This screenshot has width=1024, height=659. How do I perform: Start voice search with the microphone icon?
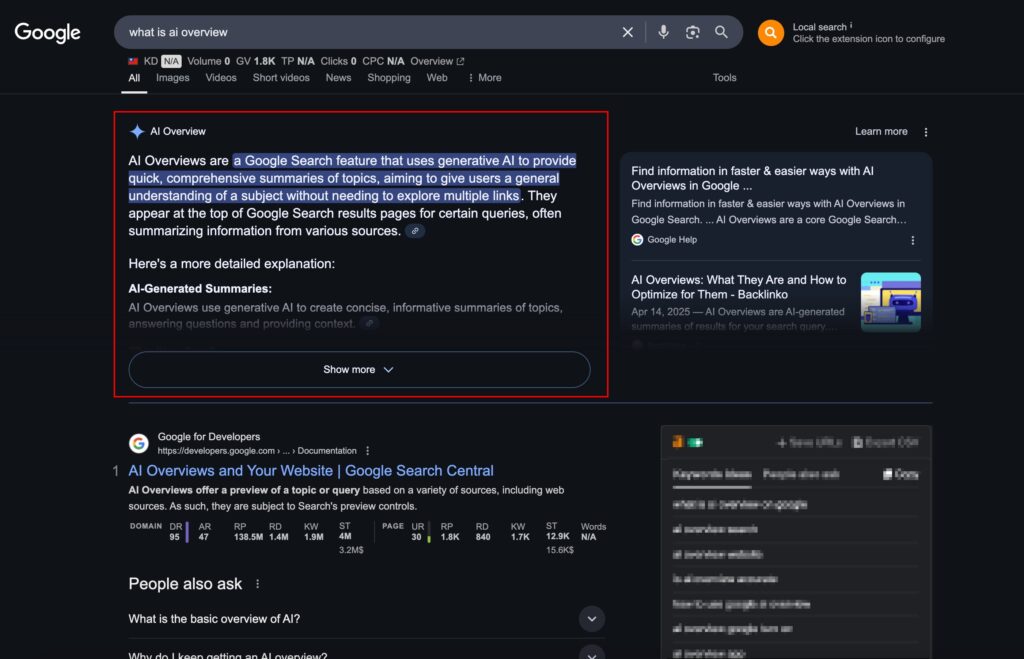[x=663, y=32]
